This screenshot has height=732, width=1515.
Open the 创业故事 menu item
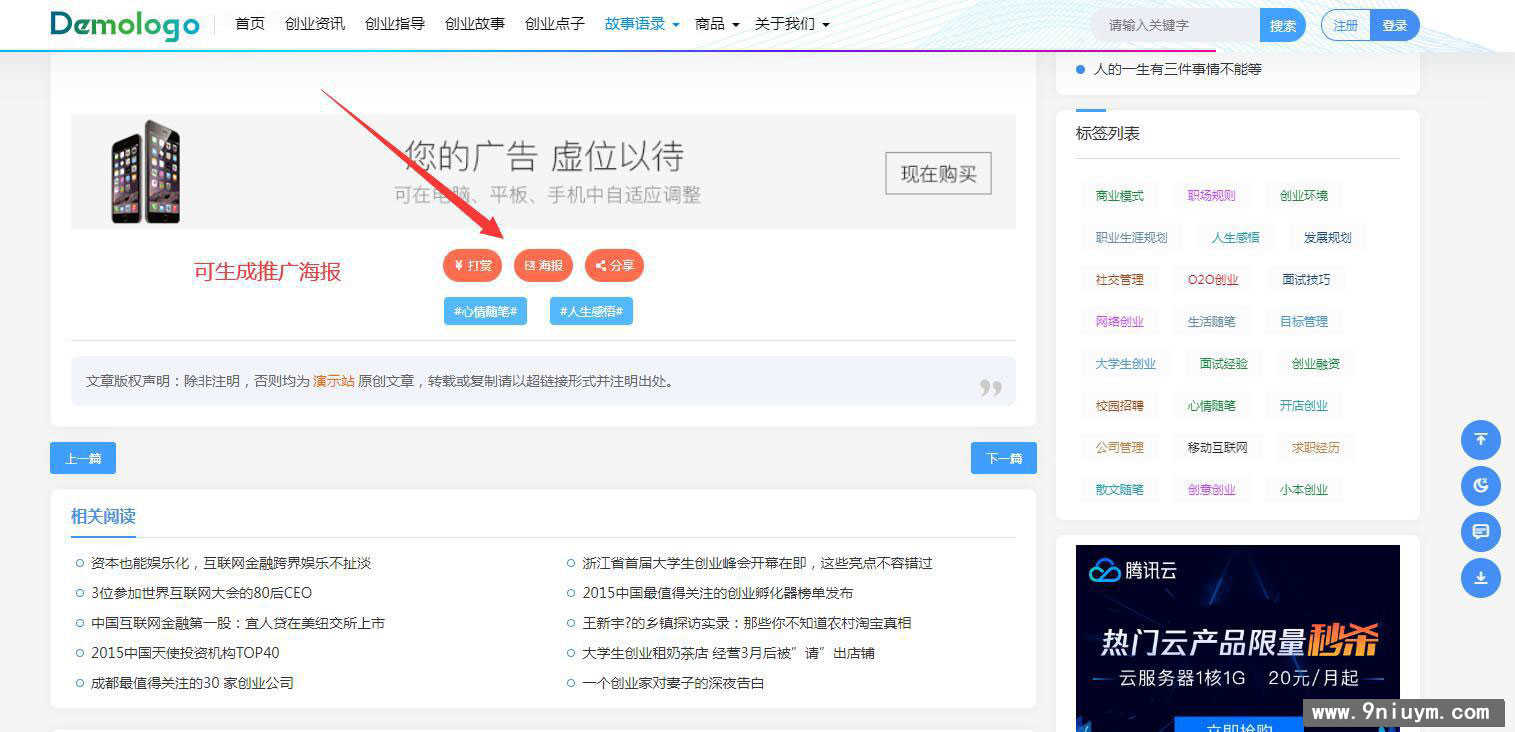(474, 24)
